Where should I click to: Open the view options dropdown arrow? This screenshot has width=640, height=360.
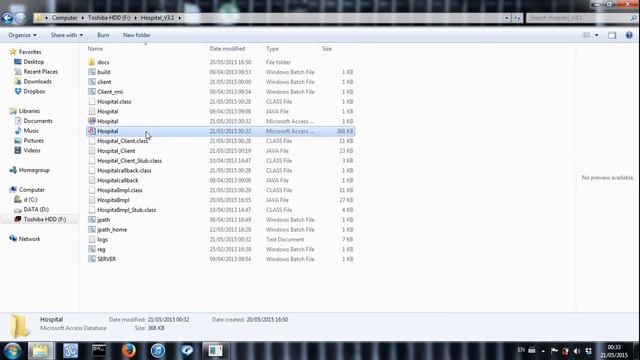(x=596, y=35)
